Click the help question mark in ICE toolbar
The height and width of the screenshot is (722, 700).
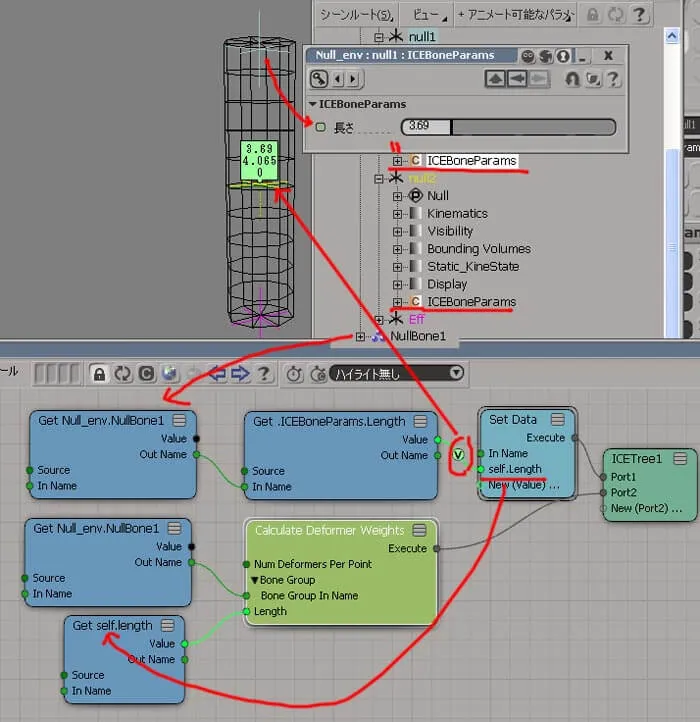click(263, 374)
